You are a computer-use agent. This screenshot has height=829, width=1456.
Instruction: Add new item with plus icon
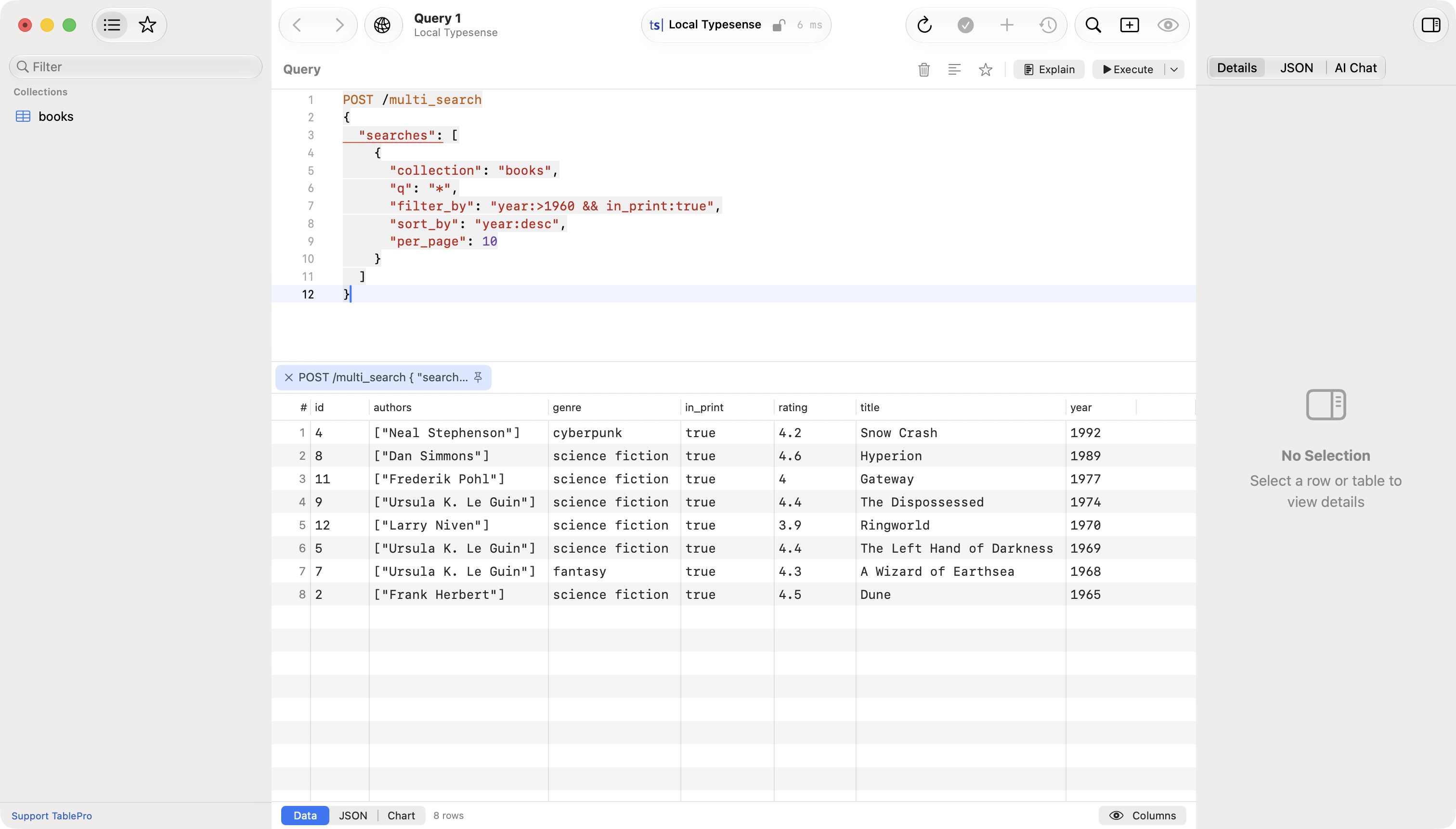1007,25
